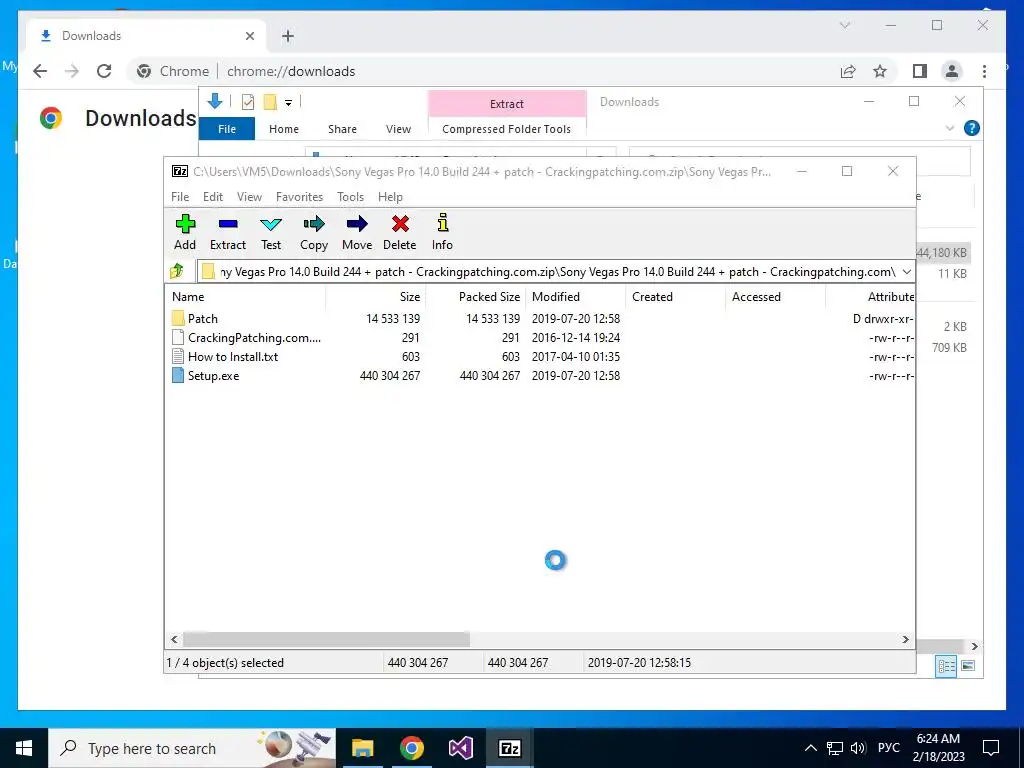Open the Windows Start menu
1024x768 pixels.
tap(24, 748)
